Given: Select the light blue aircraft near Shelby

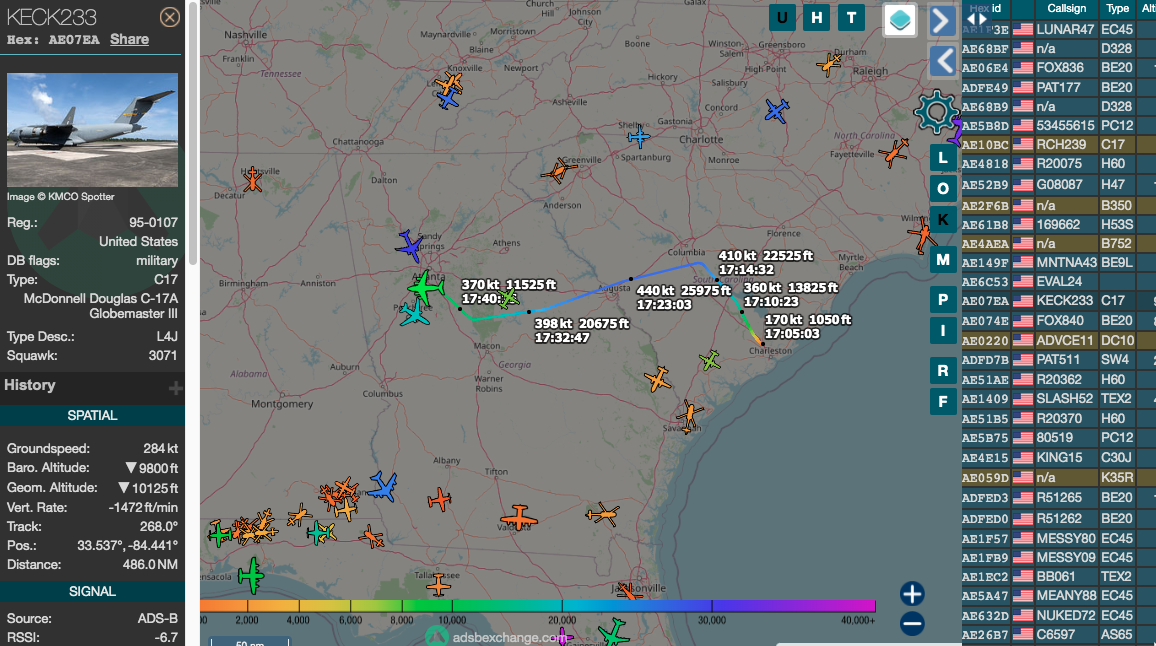Looking at the screenshot, I should click(x=638, y=136).
